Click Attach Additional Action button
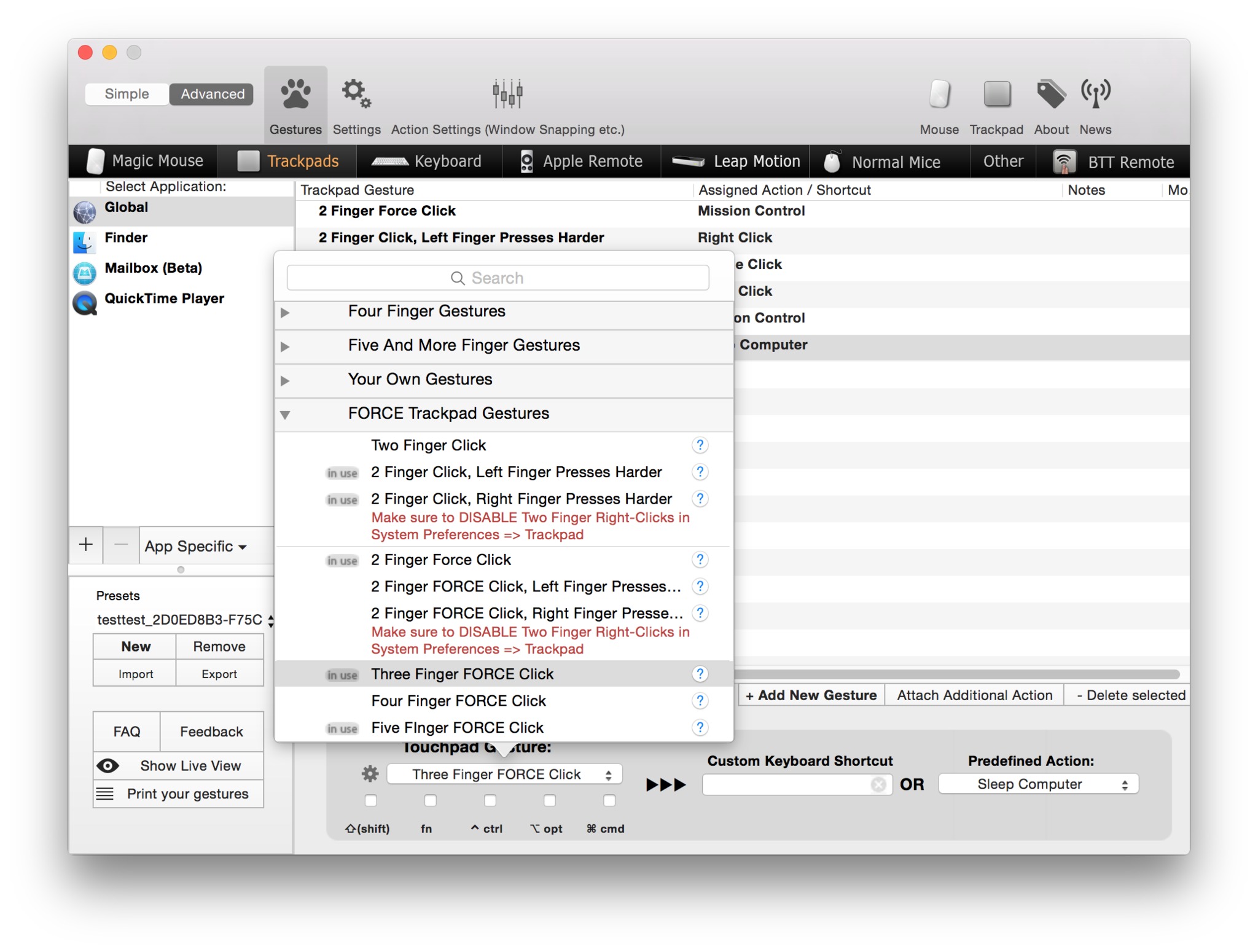 (x=975, y=695)
